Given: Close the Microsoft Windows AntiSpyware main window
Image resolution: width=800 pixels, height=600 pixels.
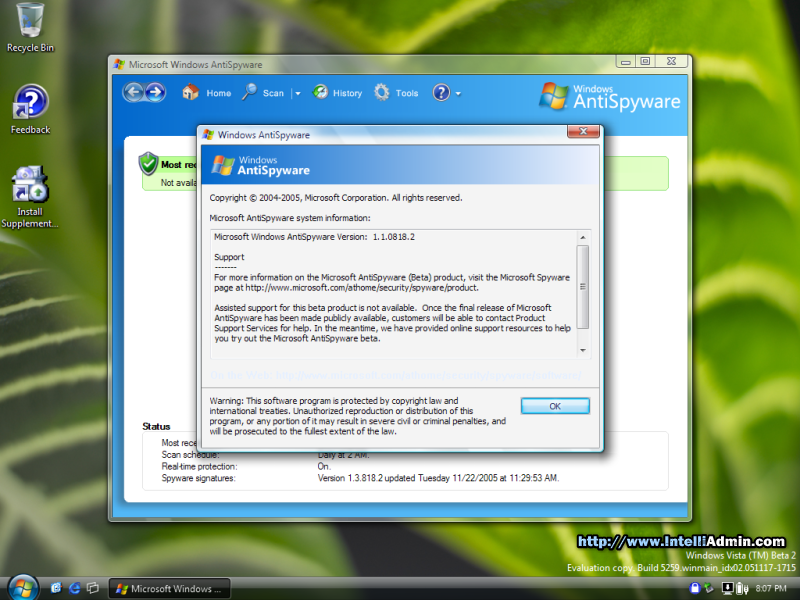Looking at the screenshot, I should click(671, 61).
